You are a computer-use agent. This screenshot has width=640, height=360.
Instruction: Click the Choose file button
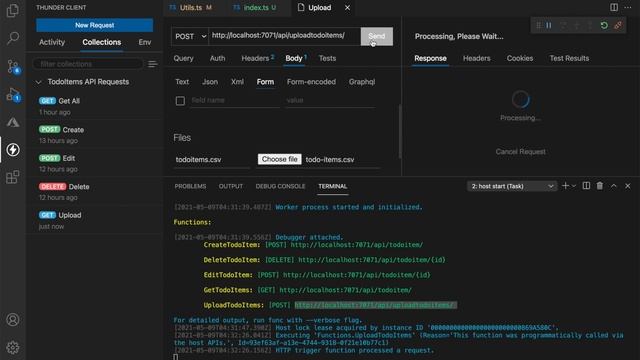click(280, 159)
